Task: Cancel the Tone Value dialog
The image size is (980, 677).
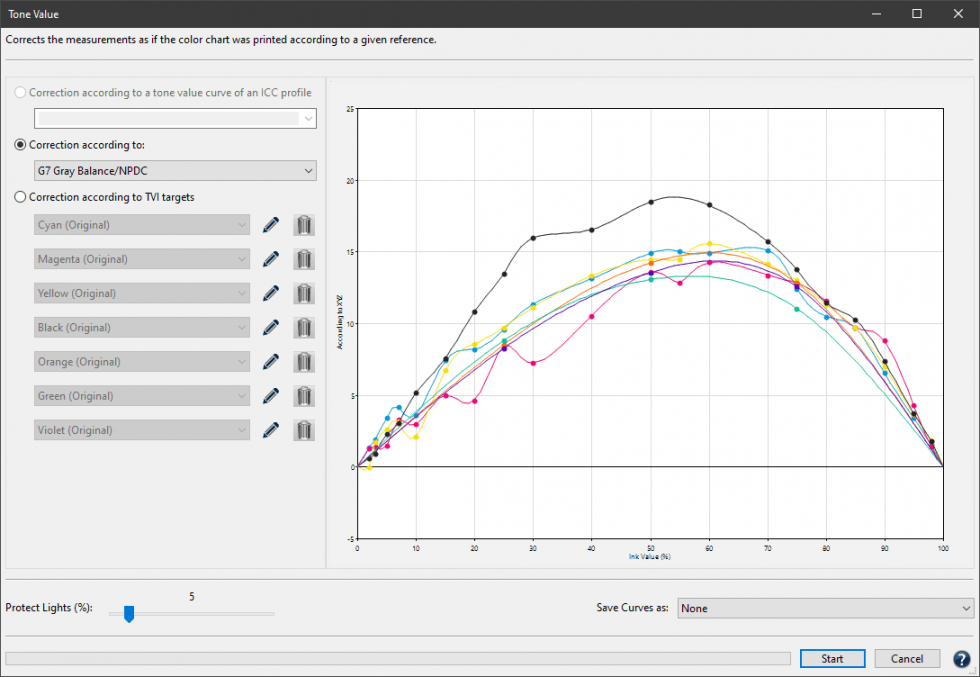Action: point(906,658)
